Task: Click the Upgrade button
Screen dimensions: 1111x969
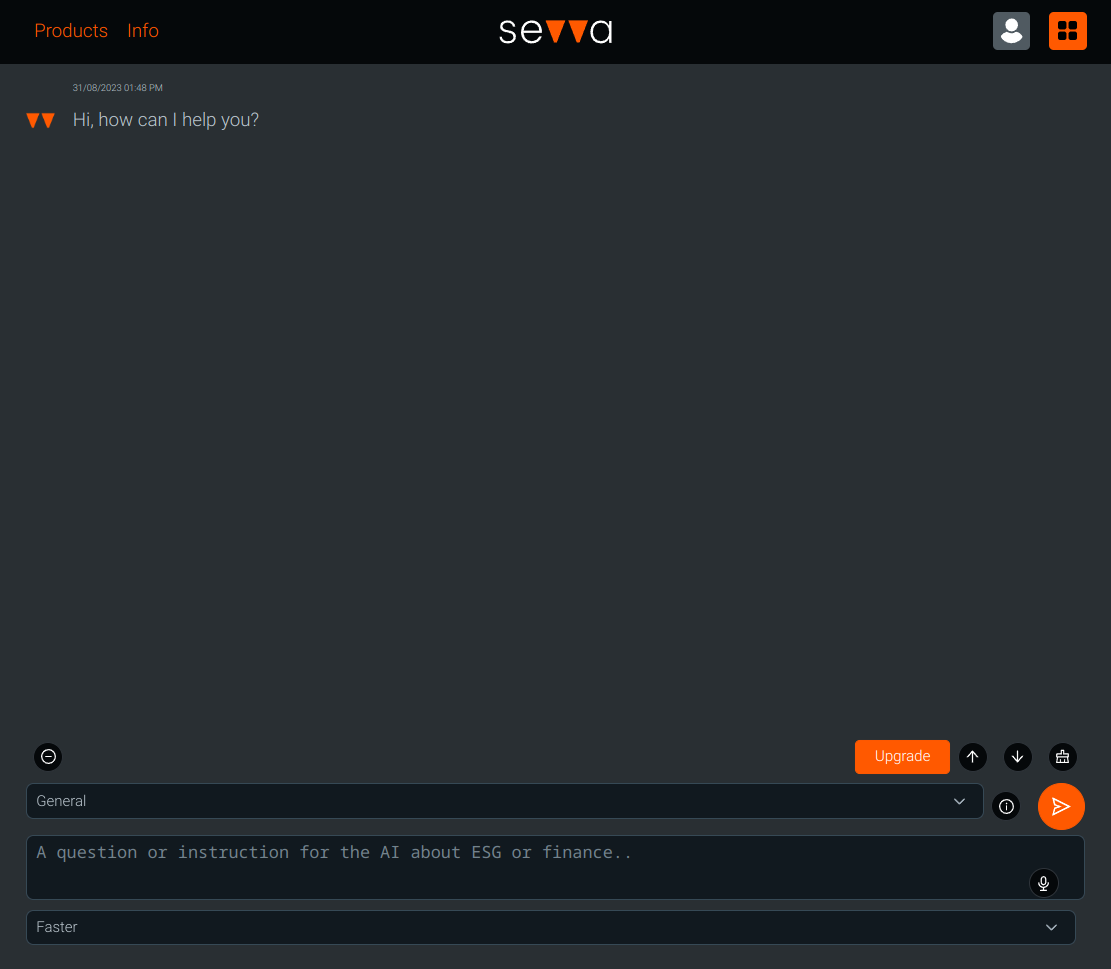Action: 902,757
